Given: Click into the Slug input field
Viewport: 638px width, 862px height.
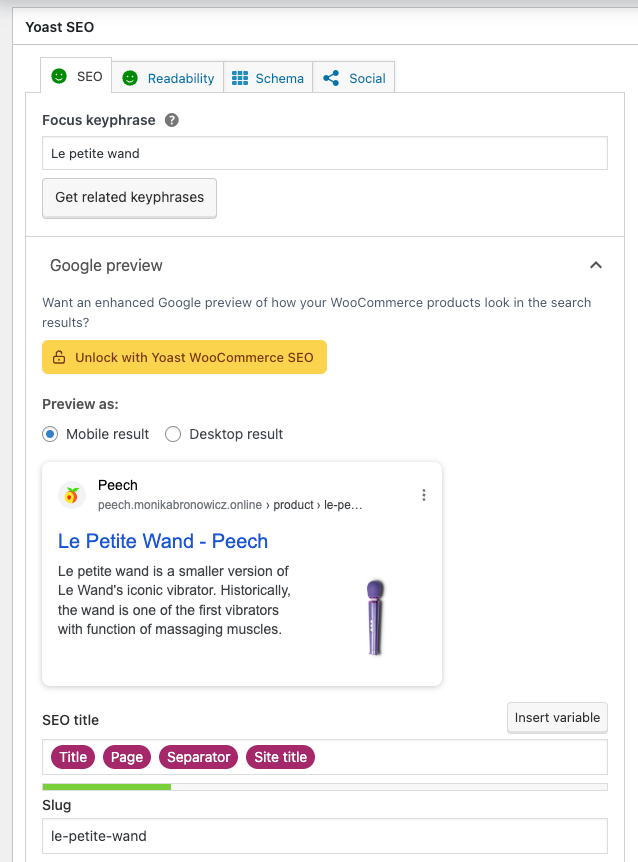Looking at the screenshot, I should [x=325, y=836].
